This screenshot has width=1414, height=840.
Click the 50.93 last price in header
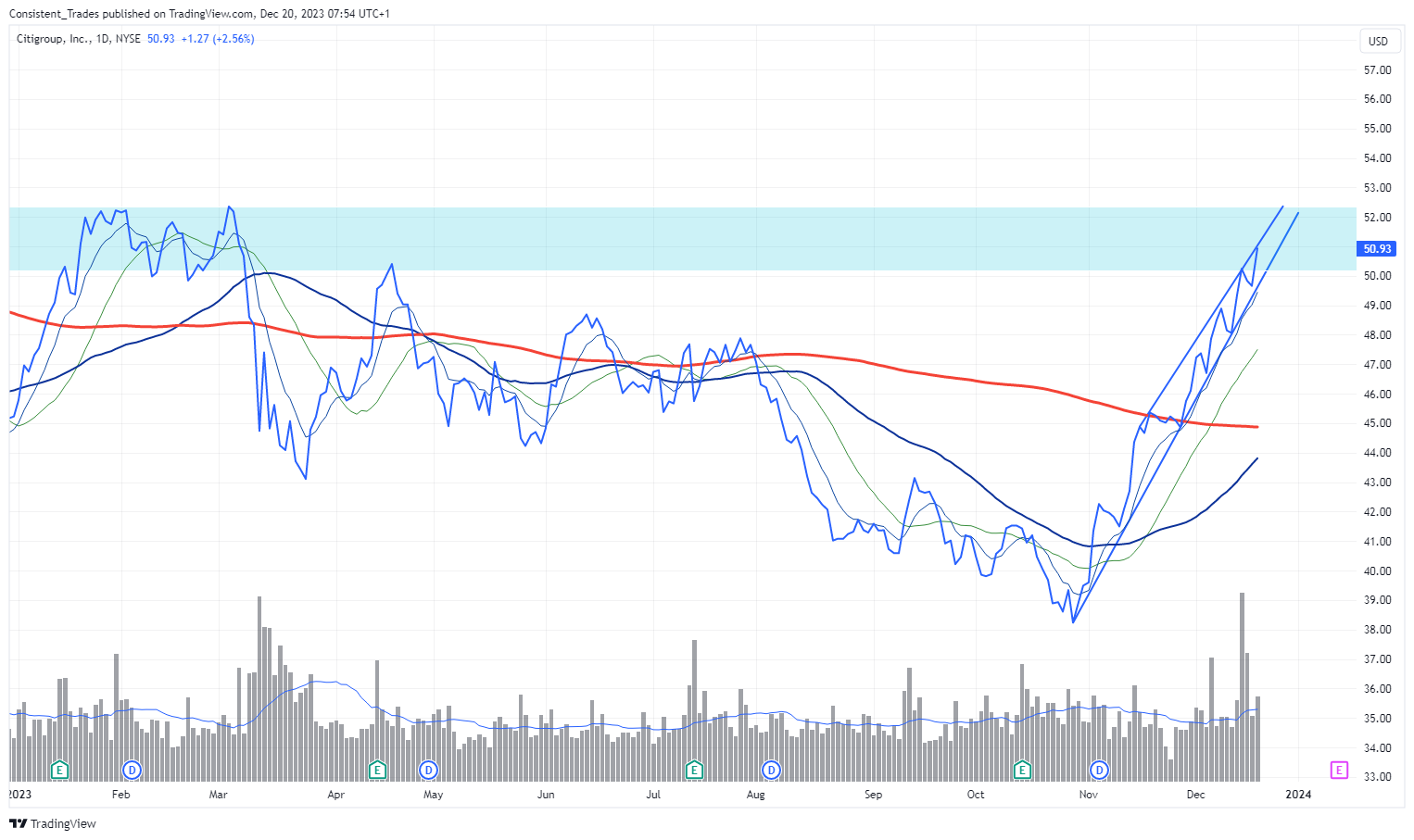click(x=161, y=39)
